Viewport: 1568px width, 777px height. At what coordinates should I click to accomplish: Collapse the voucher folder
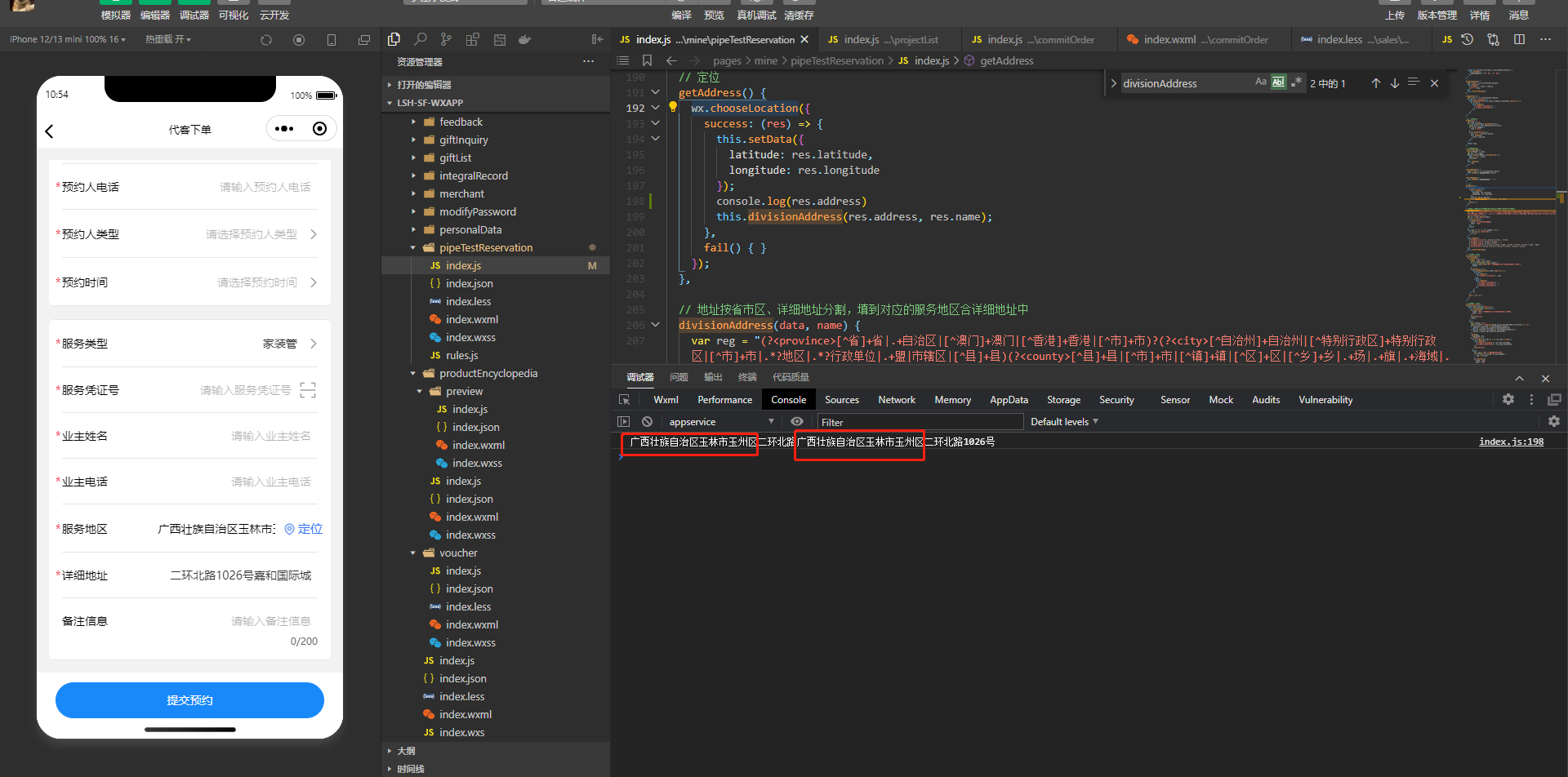[x=458, y=553]
